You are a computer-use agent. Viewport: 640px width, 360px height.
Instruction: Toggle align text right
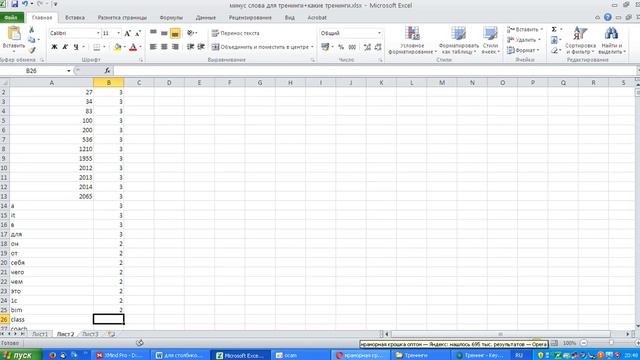(175, 47)
